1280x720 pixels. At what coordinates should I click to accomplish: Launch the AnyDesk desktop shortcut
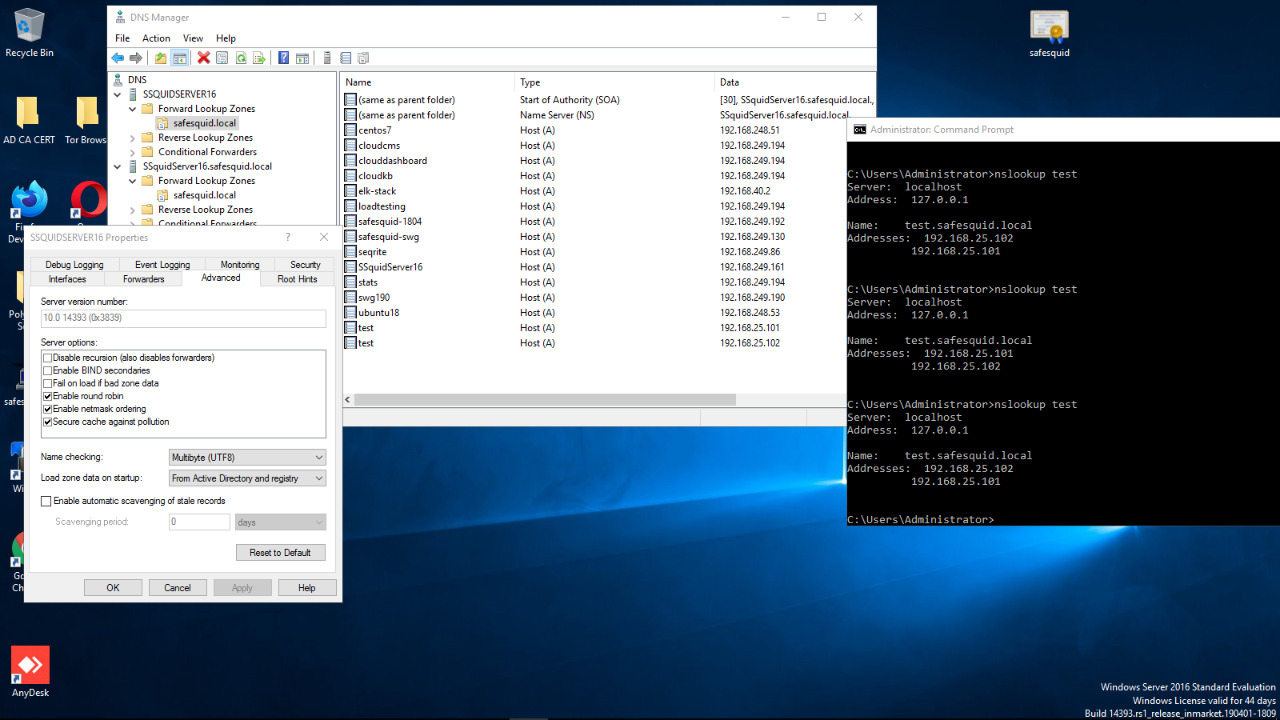(30, 672)
